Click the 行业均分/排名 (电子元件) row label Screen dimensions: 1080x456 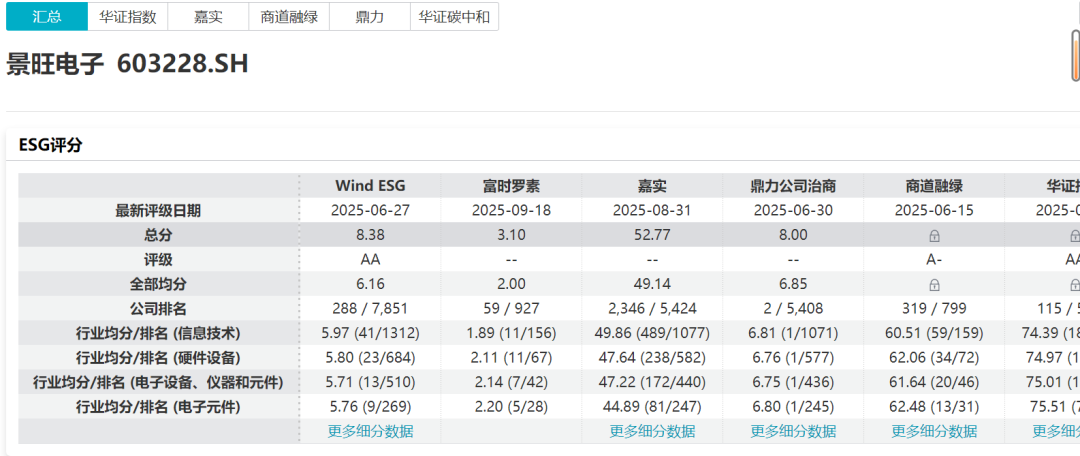[x=158, y=407]
